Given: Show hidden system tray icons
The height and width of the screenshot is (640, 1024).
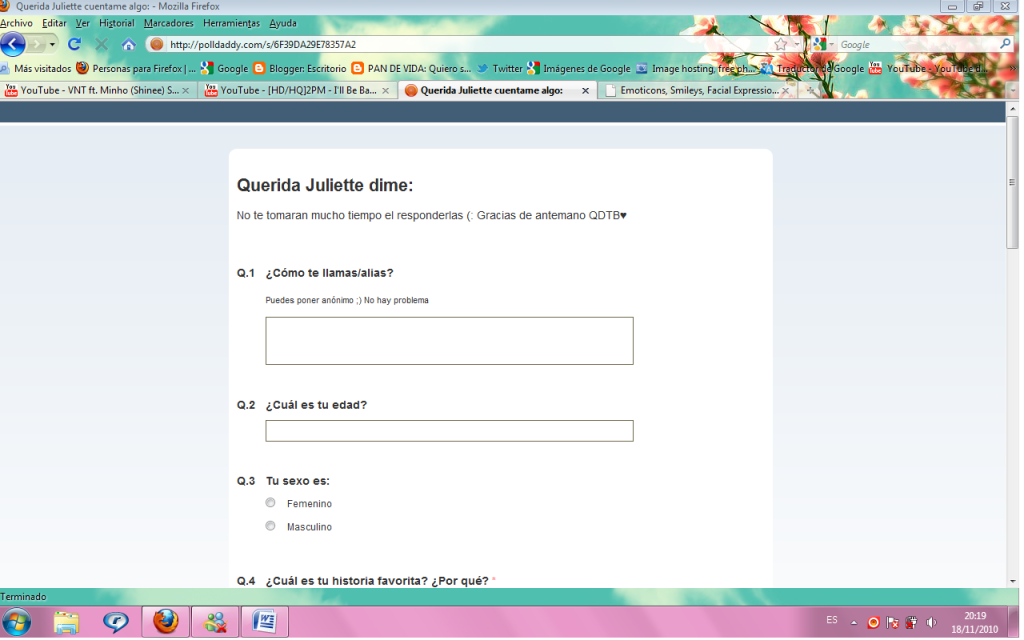Looking at the screenshot, I should pos(854,622).
